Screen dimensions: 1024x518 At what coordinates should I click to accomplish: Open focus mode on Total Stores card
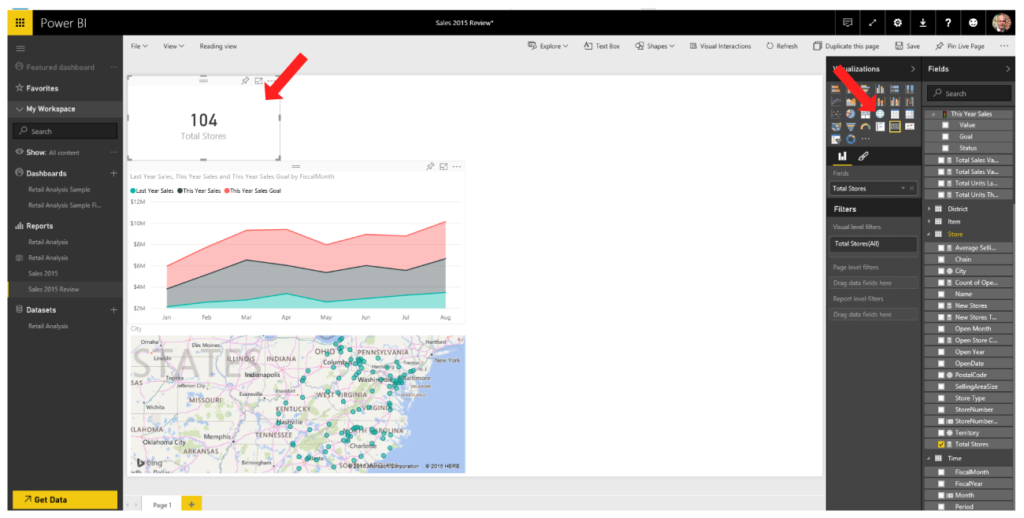point(259,81)
